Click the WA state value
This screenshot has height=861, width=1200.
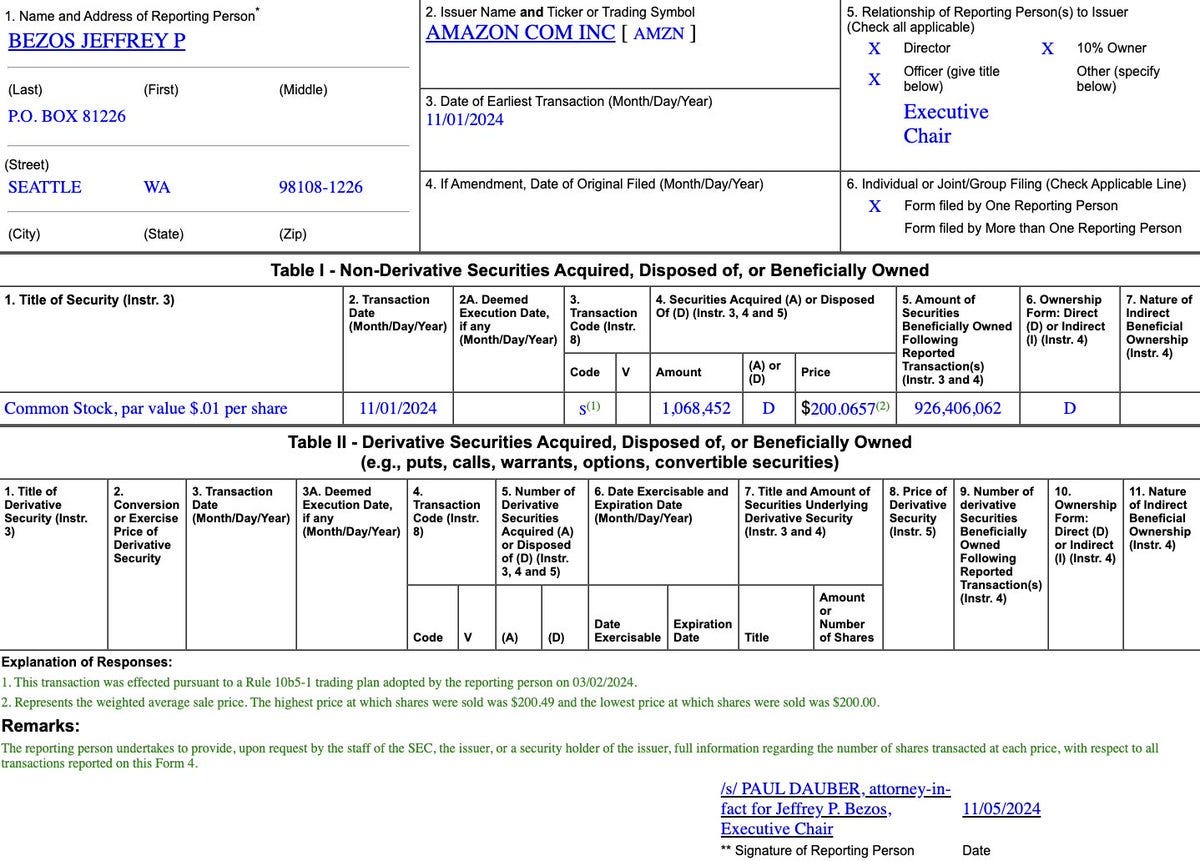pos(157,188)
